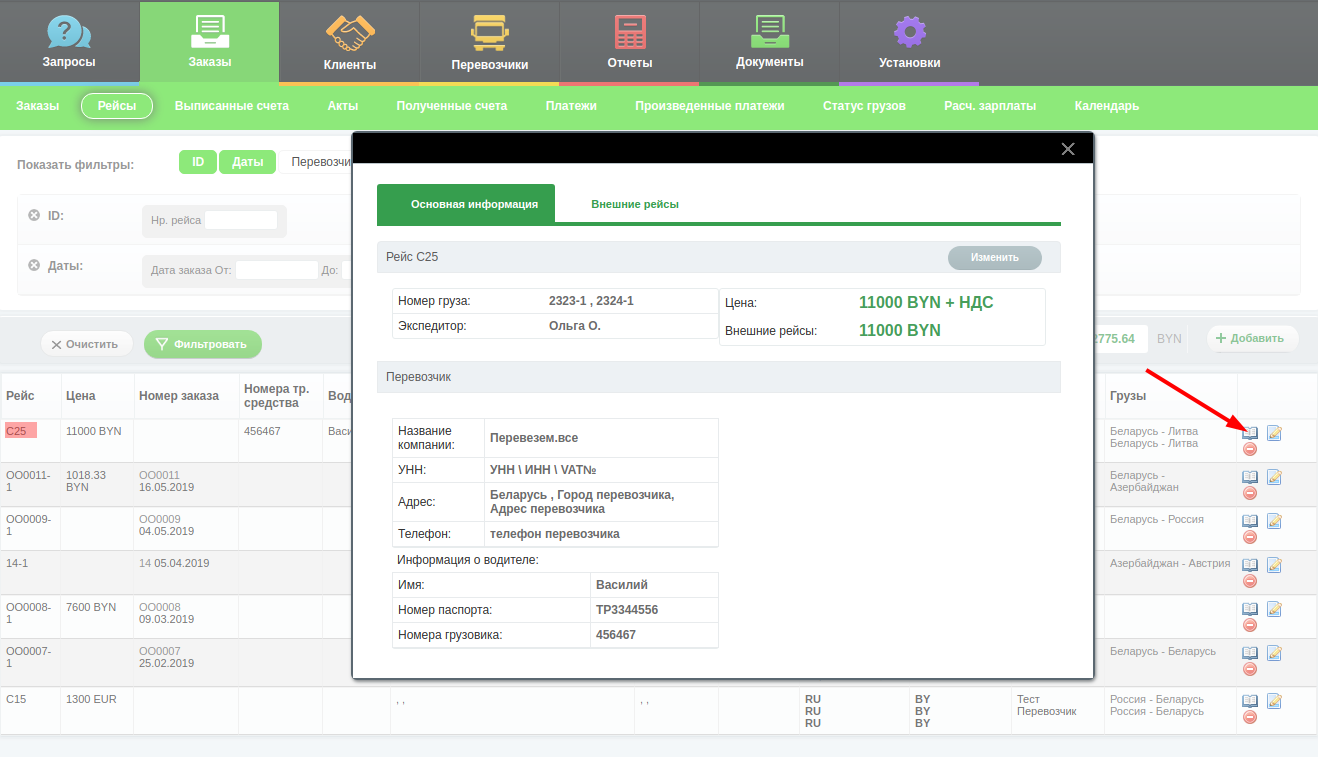
Task: Edit trip OO0009-1 with the pencil icon
Action: pyautogui.click(x=1274, y=521)
